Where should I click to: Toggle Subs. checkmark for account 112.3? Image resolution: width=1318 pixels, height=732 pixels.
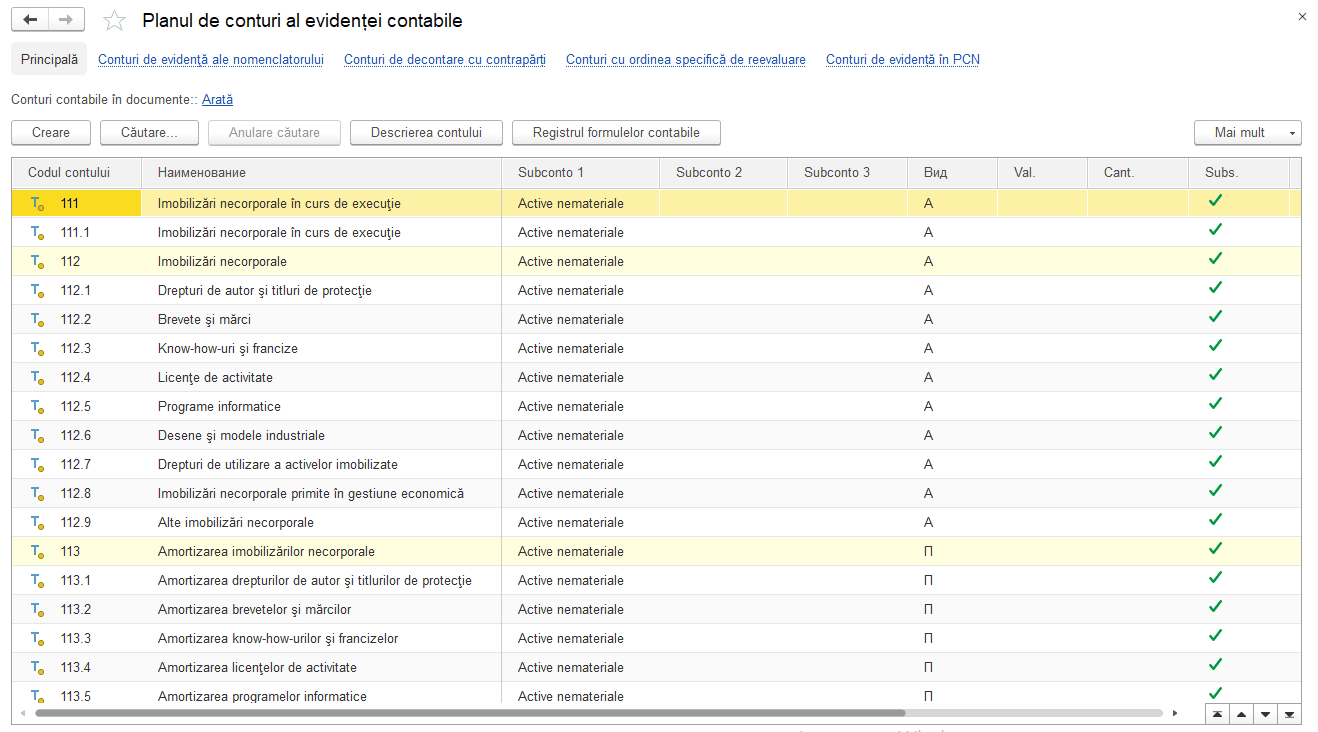pos(1215,346)
